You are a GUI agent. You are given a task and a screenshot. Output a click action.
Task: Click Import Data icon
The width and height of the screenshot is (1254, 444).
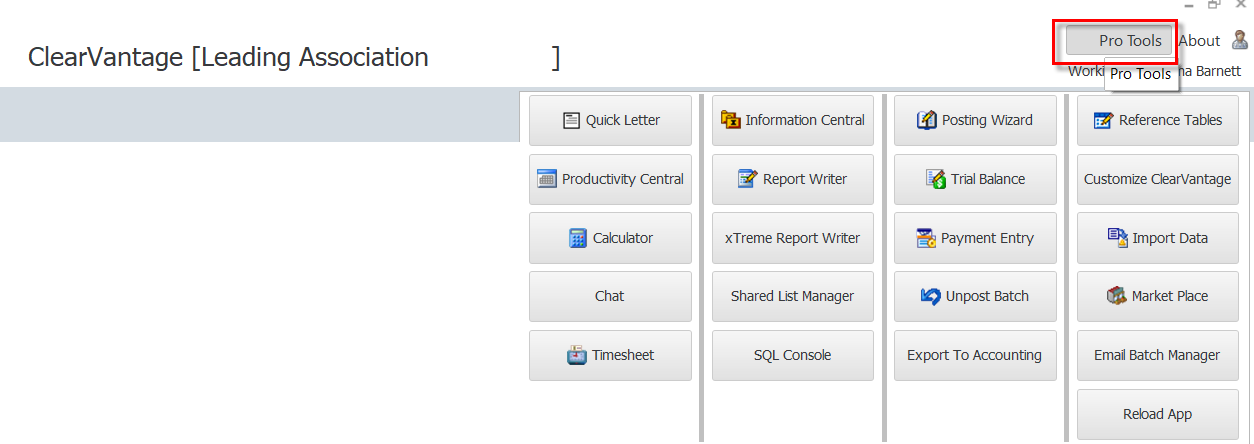(x=1117, y=238)
